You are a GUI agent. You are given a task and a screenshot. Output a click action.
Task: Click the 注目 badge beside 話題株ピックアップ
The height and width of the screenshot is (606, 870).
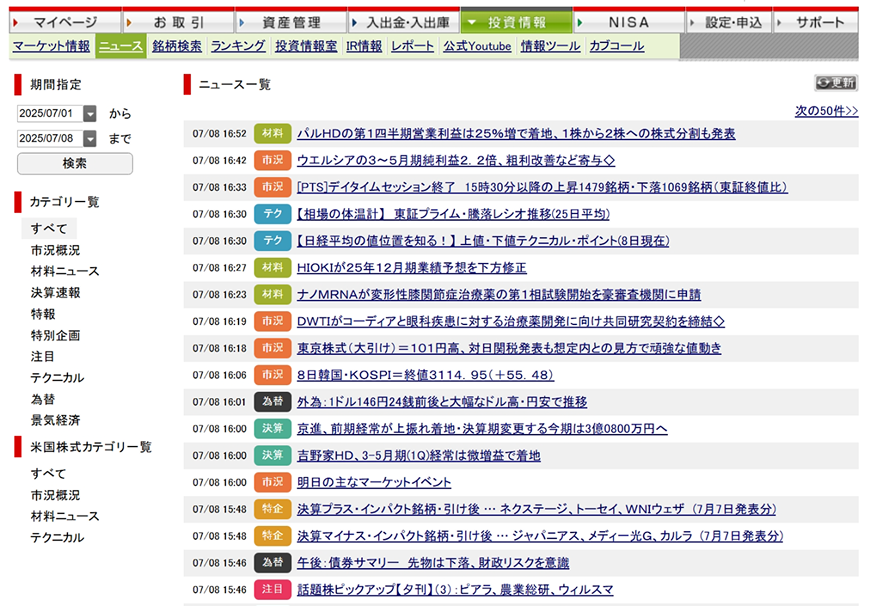(x=272, y=590)
